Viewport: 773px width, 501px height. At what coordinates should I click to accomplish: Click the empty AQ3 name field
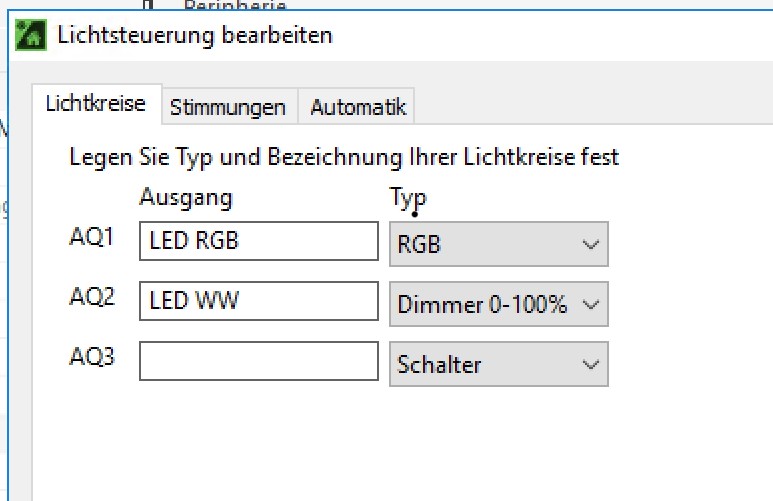[258, 362]
